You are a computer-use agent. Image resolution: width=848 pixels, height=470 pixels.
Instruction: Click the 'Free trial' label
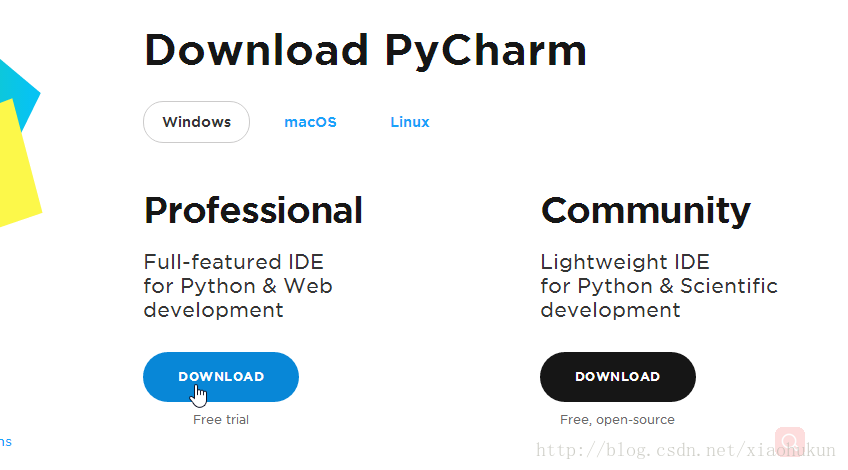click(x=221, y=420)
